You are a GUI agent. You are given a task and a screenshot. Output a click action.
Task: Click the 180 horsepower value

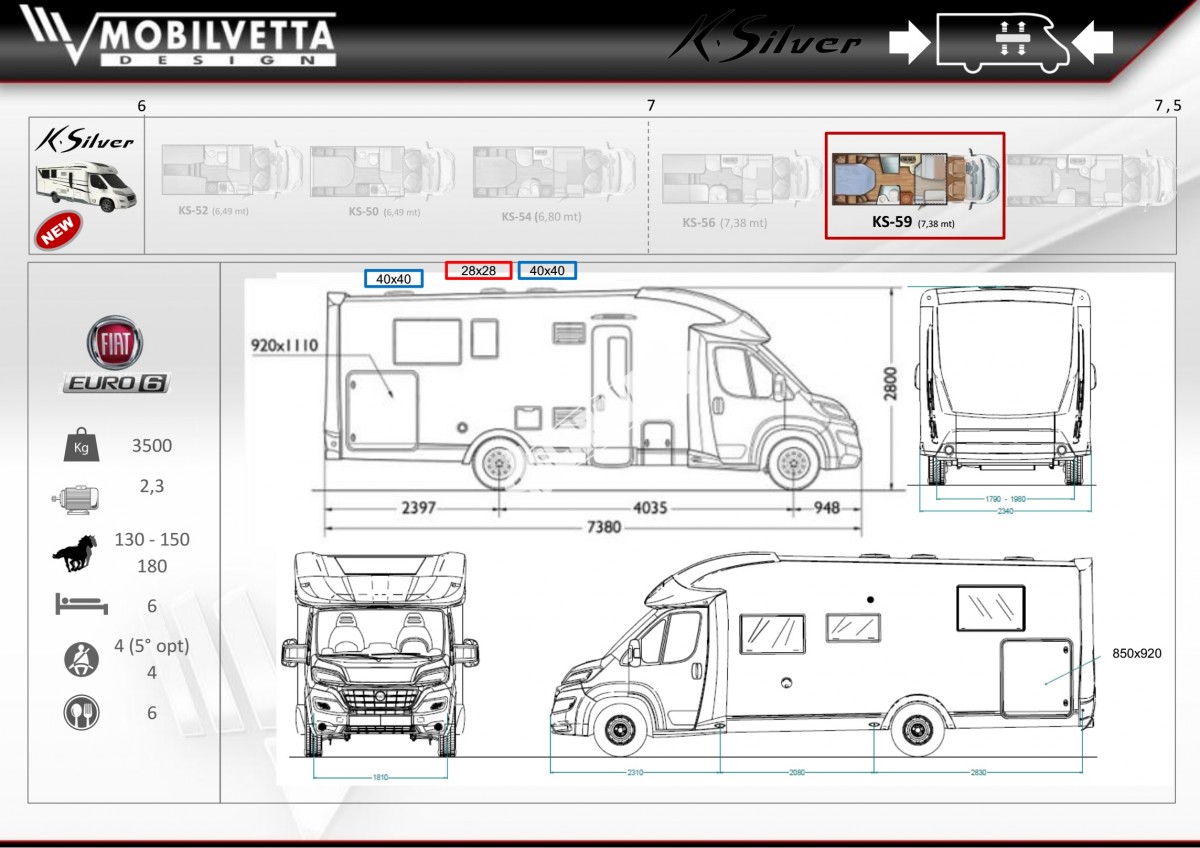[x=152, y=567]
